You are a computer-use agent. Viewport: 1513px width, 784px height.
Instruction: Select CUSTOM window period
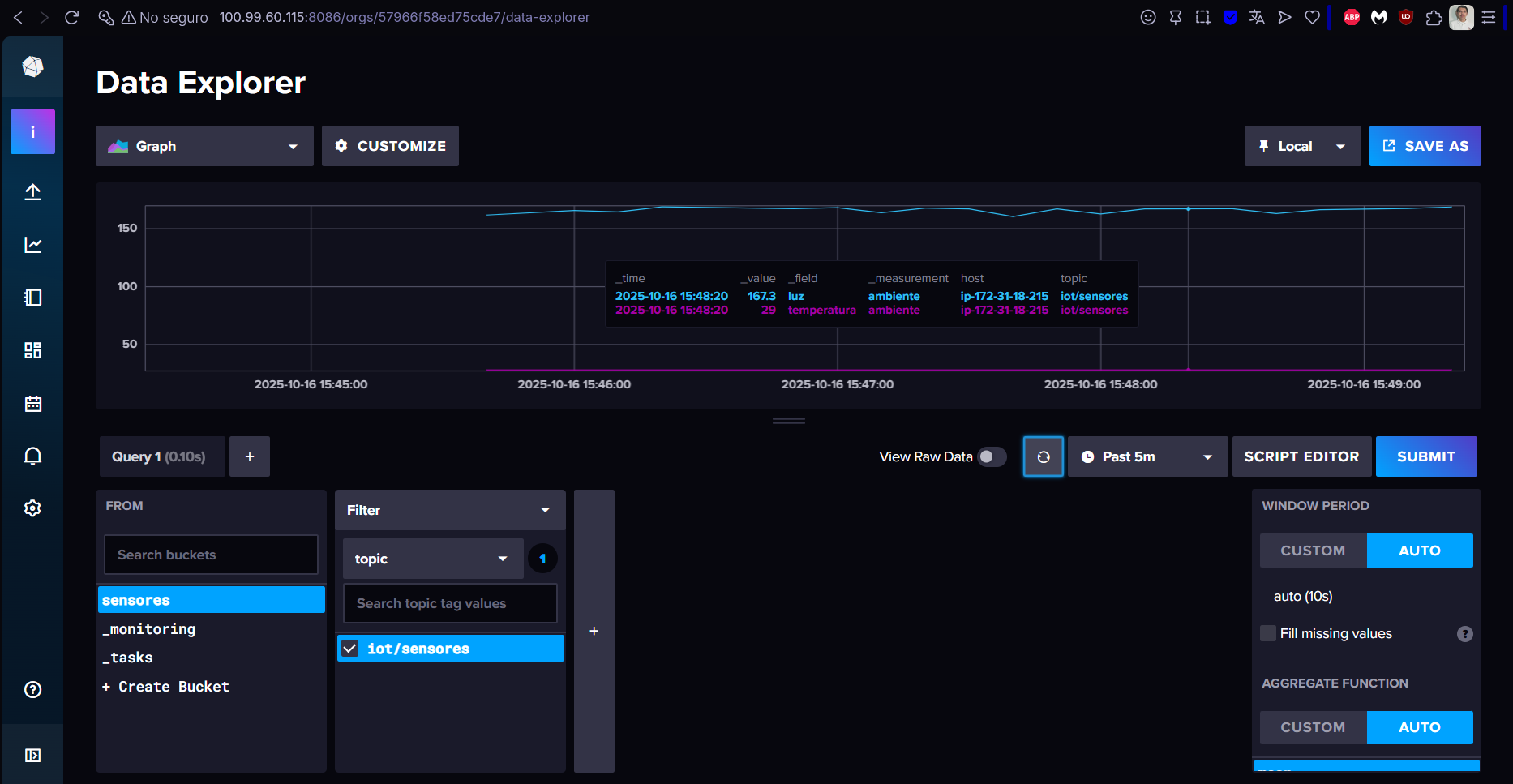click(1313, 551)
